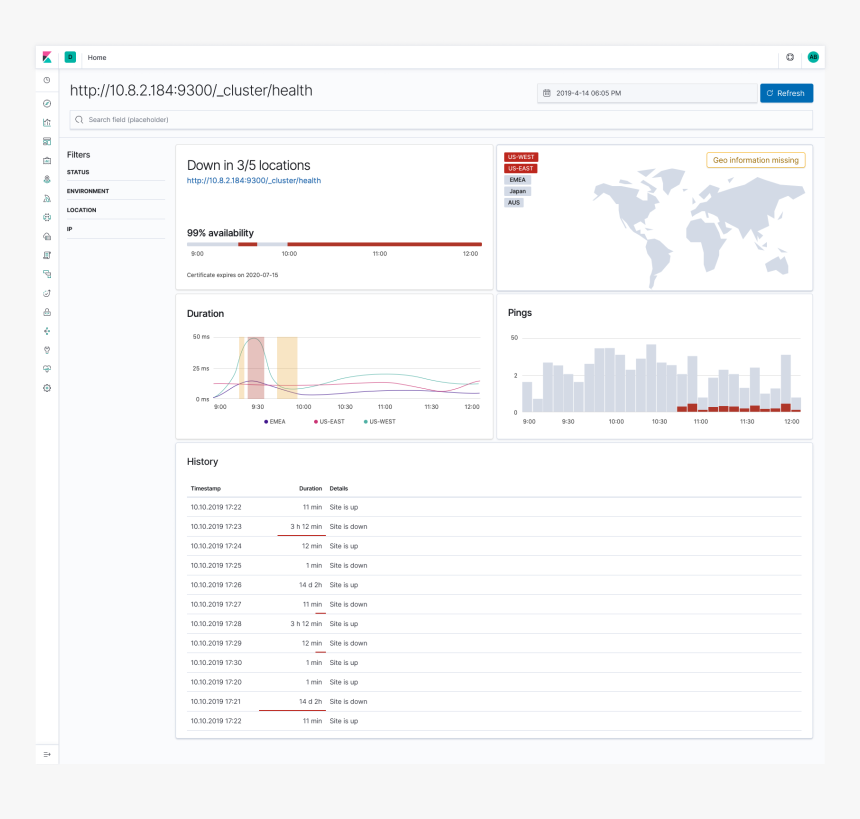Click the heartbeat monitoring sidebar icon
Screen dimensions: 860x819
point(47,369)
